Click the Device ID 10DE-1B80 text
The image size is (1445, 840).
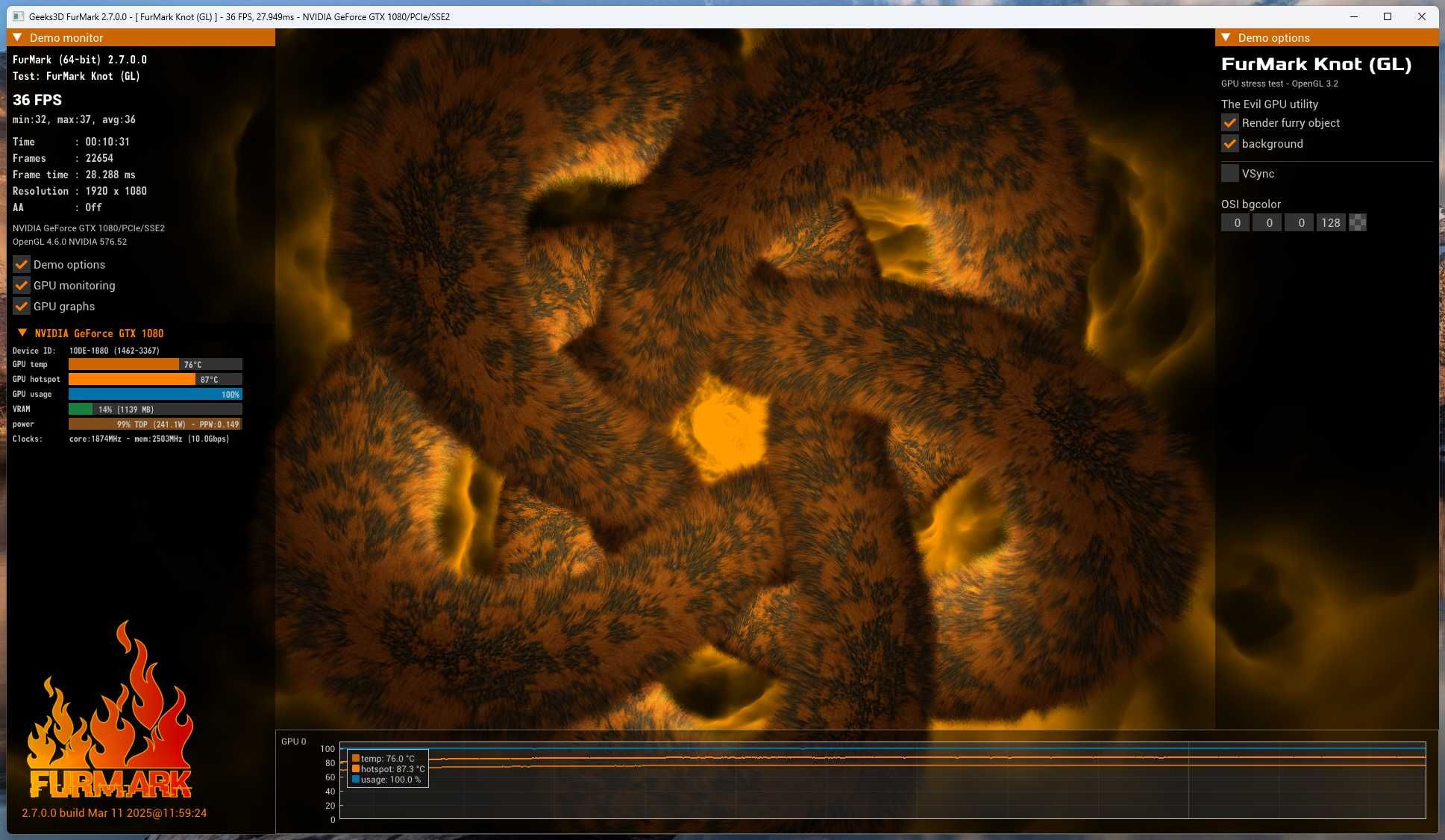114,350
